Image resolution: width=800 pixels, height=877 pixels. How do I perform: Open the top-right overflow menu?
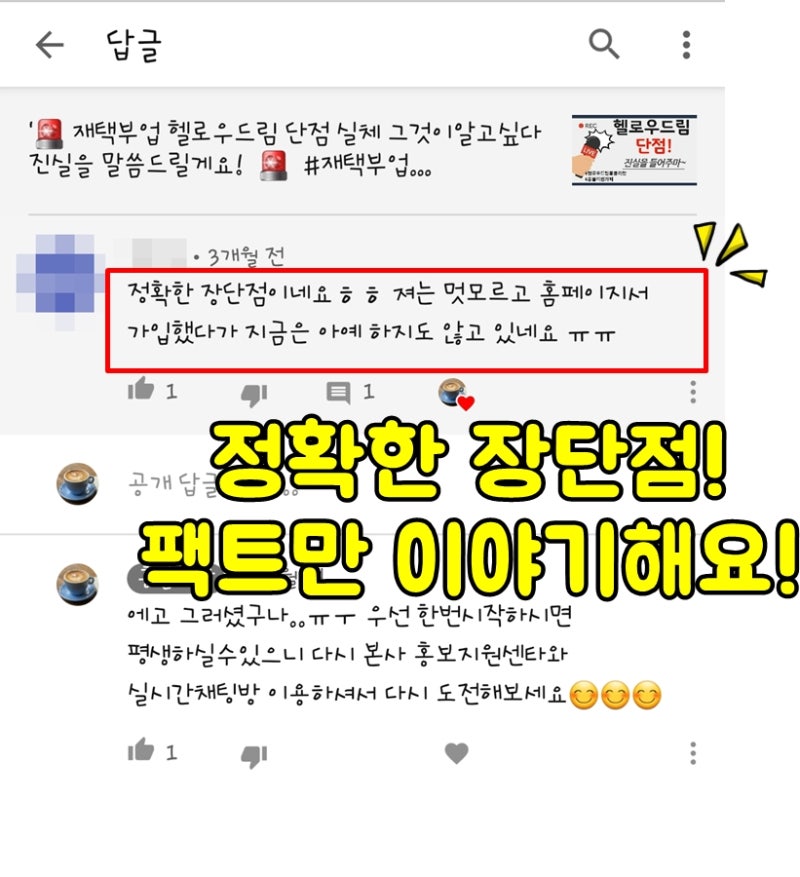click(686, 45)
